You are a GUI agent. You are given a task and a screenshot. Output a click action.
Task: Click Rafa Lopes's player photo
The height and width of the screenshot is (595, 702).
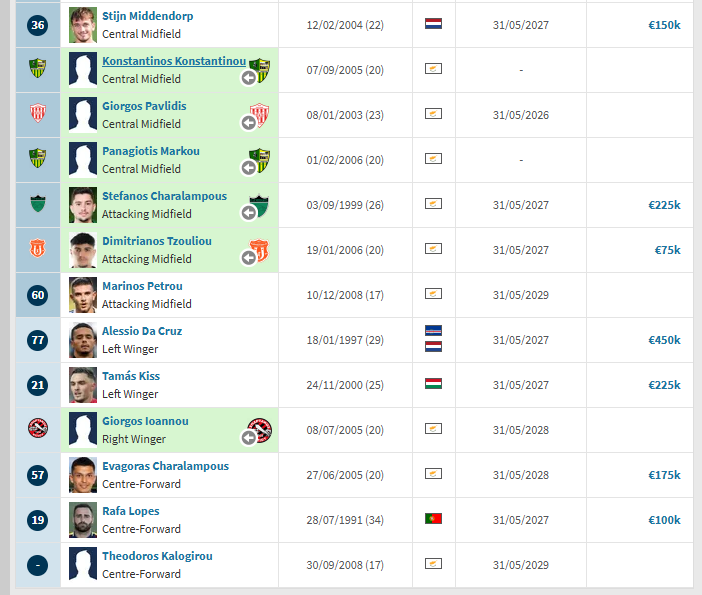tap(83, 520)
